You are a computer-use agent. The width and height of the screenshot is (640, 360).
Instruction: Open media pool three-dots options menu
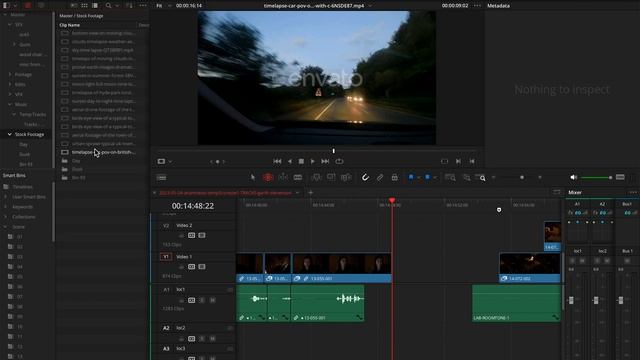point(143,6)
